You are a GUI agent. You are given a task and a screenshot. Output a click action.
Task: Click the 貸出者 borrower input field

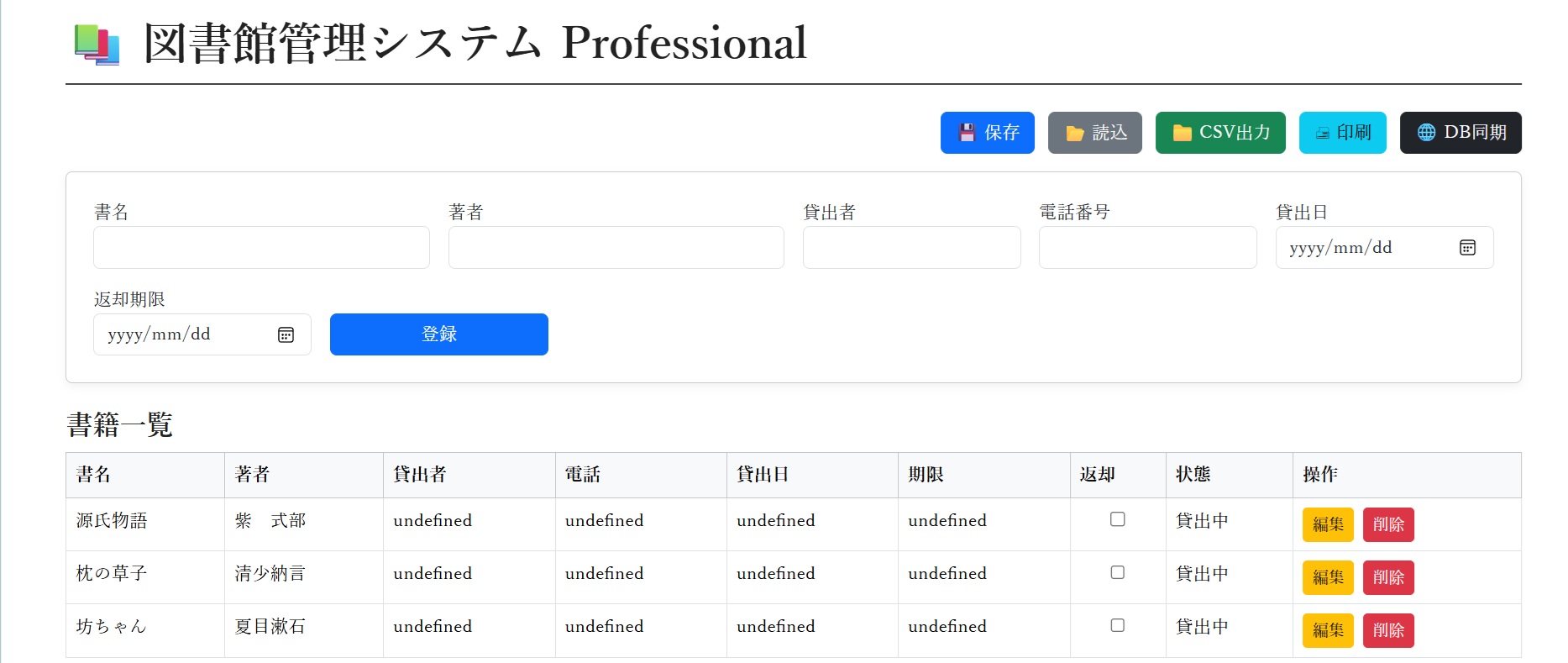pos(911,248)
